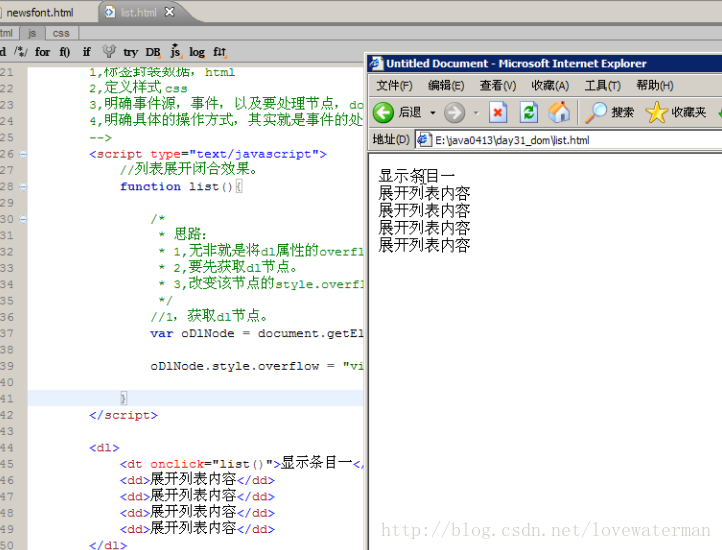Click the closing </script> tag line
Image resolution: width=722 pixels, height=550 pixels.
point(123,415)
